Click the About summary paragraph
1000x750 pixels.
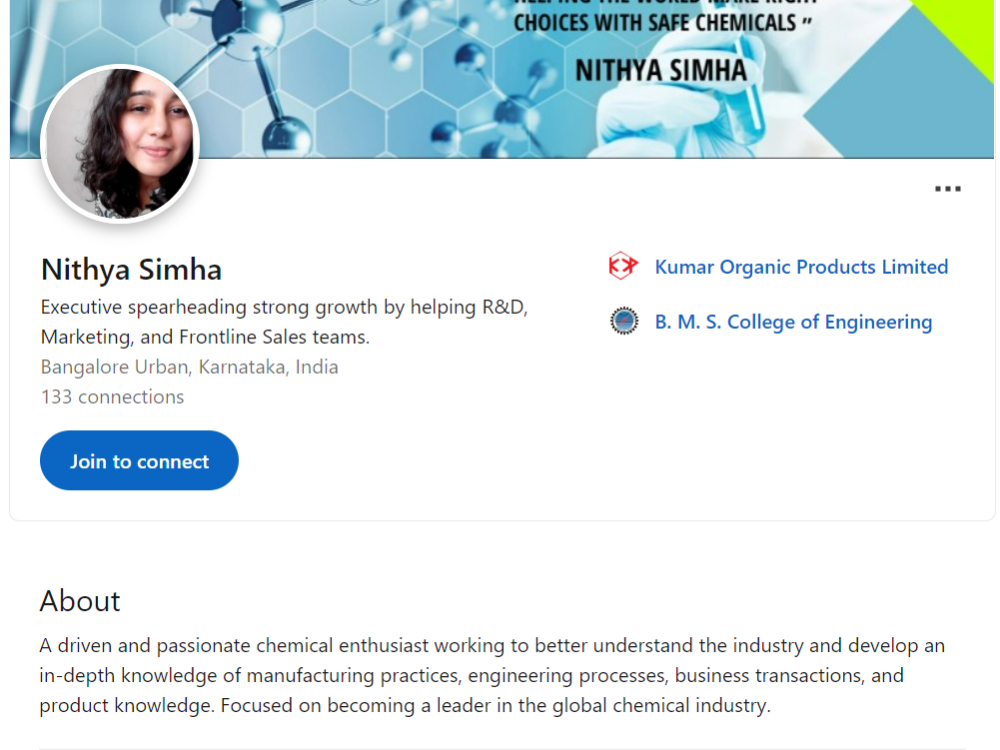coord(492,675)
